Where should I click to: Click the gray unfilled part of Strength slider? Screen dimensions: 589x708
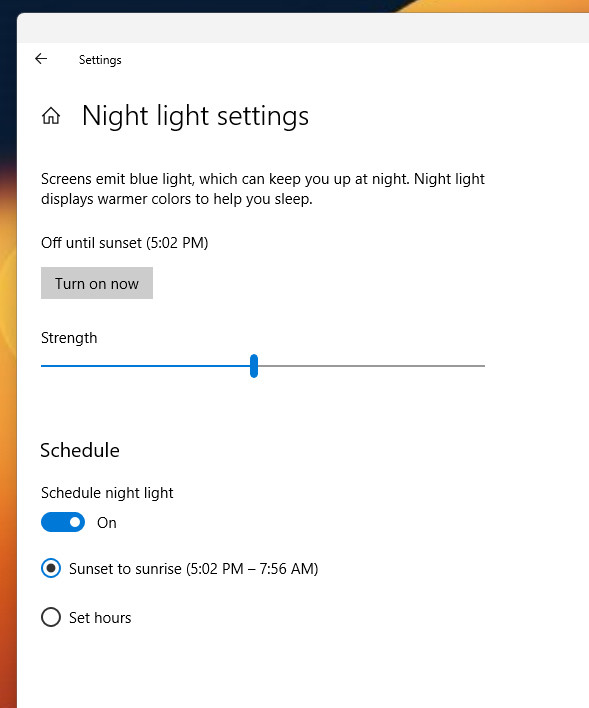371,366
